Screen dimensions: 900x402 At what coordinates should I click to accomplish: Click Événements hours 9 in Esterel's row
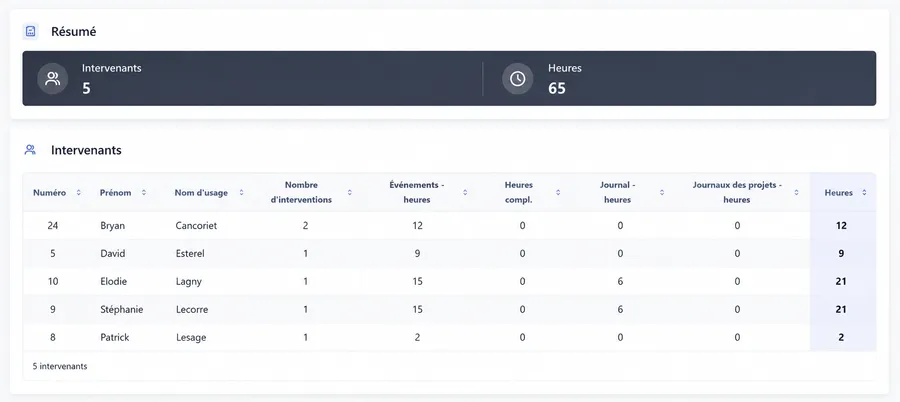coord(417,253)
